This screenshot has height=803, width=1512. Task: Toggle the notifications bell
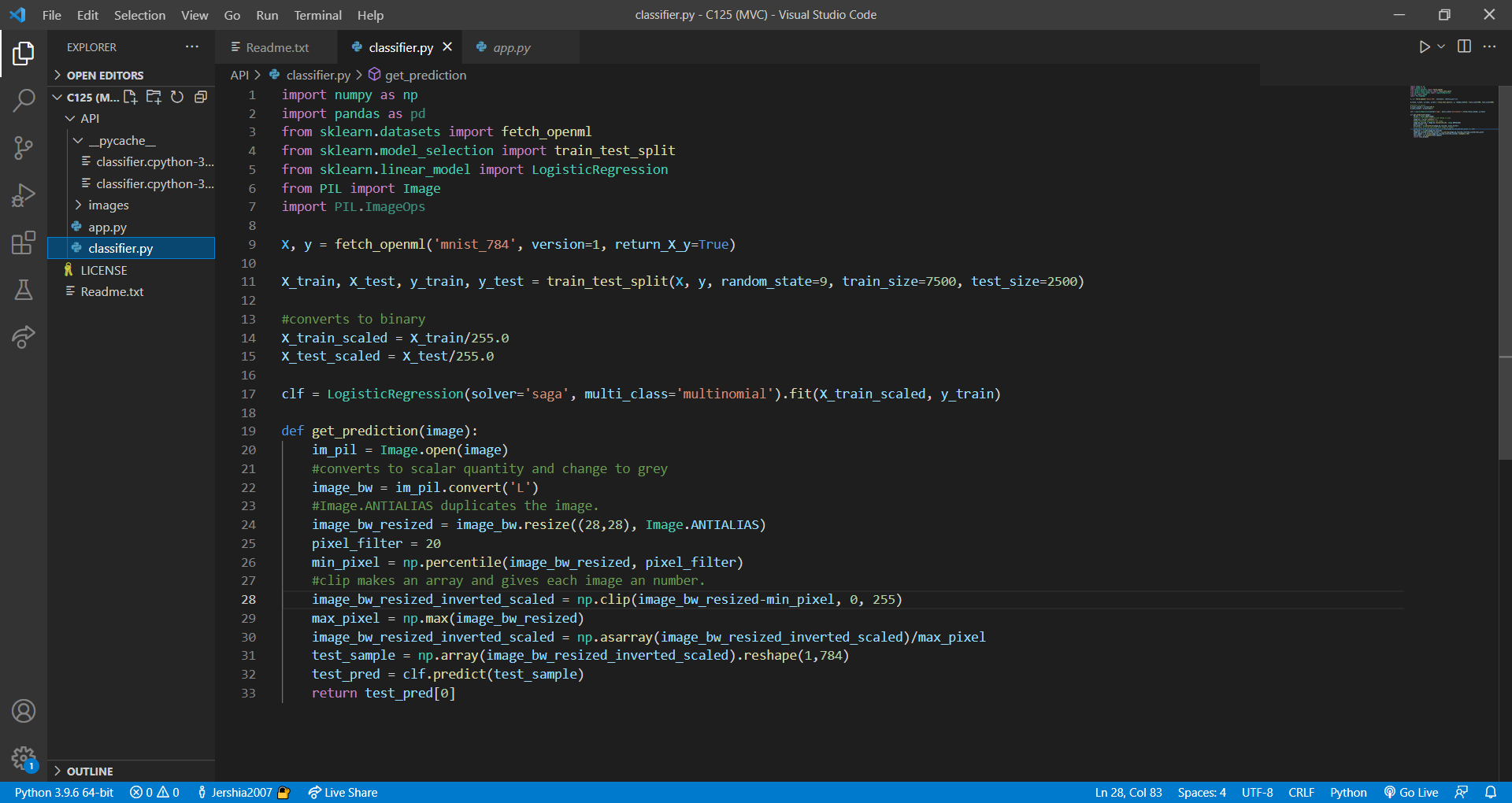(x=1492, y=792)
